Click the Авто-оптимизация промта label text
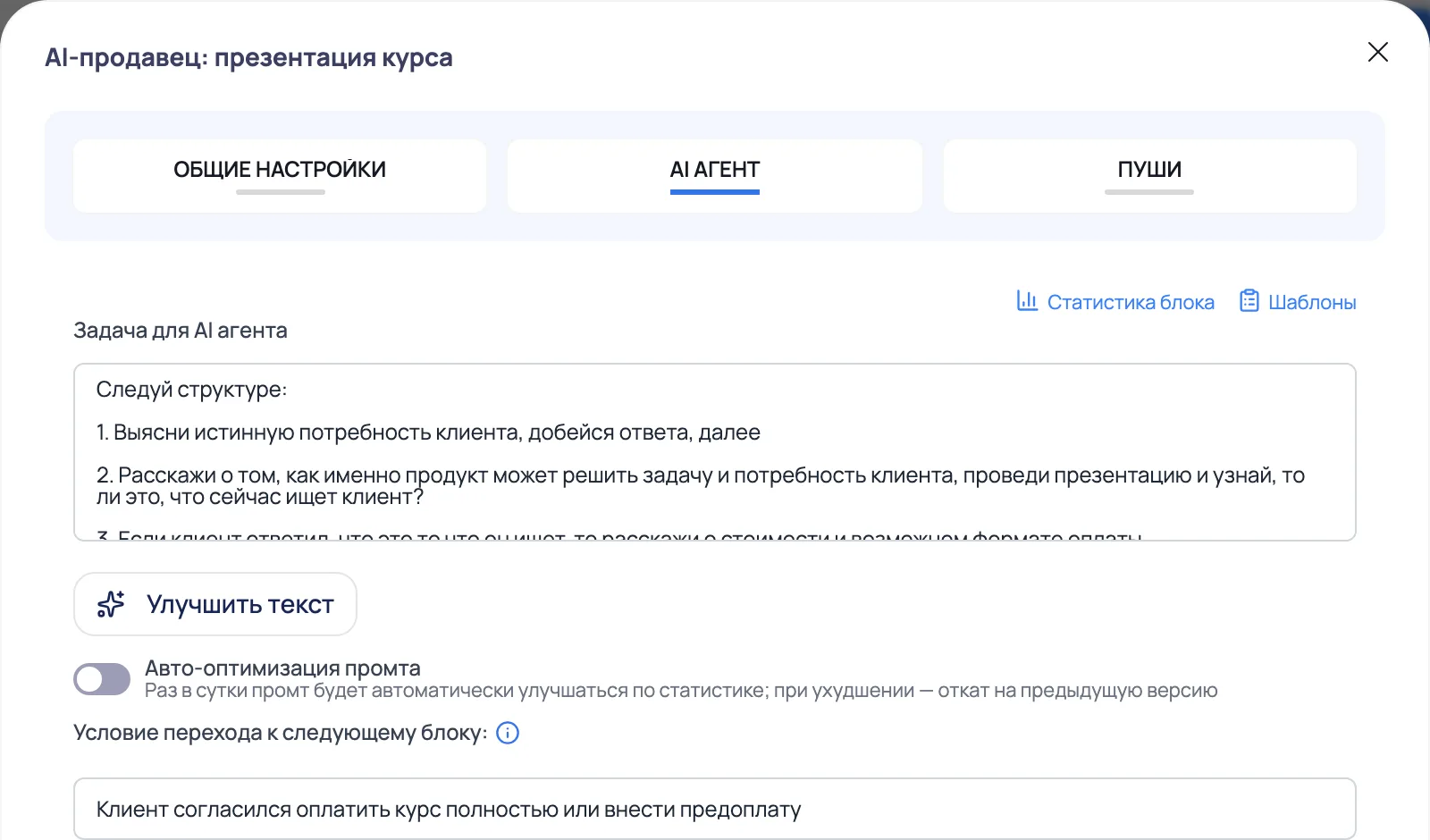The image size is (1430, 840). tap(282, 668)
